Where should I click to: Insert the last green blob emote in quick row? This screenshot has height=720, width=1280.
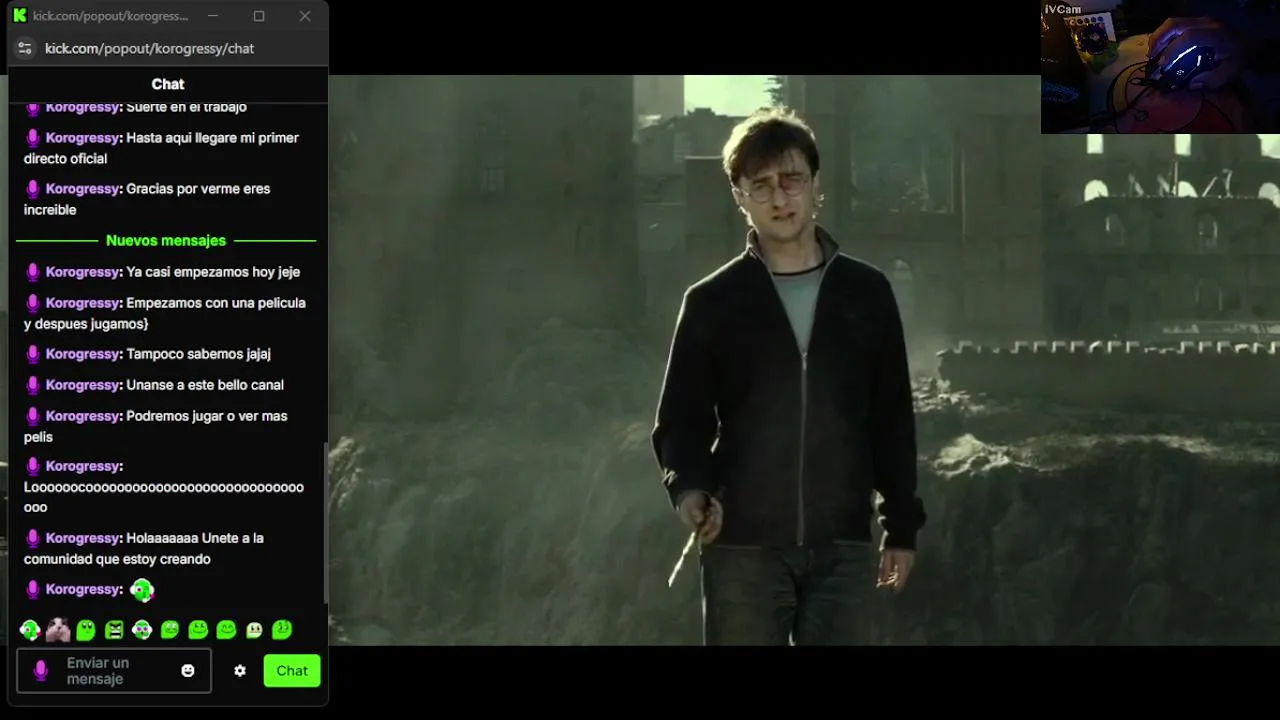(x=282, y=629)
